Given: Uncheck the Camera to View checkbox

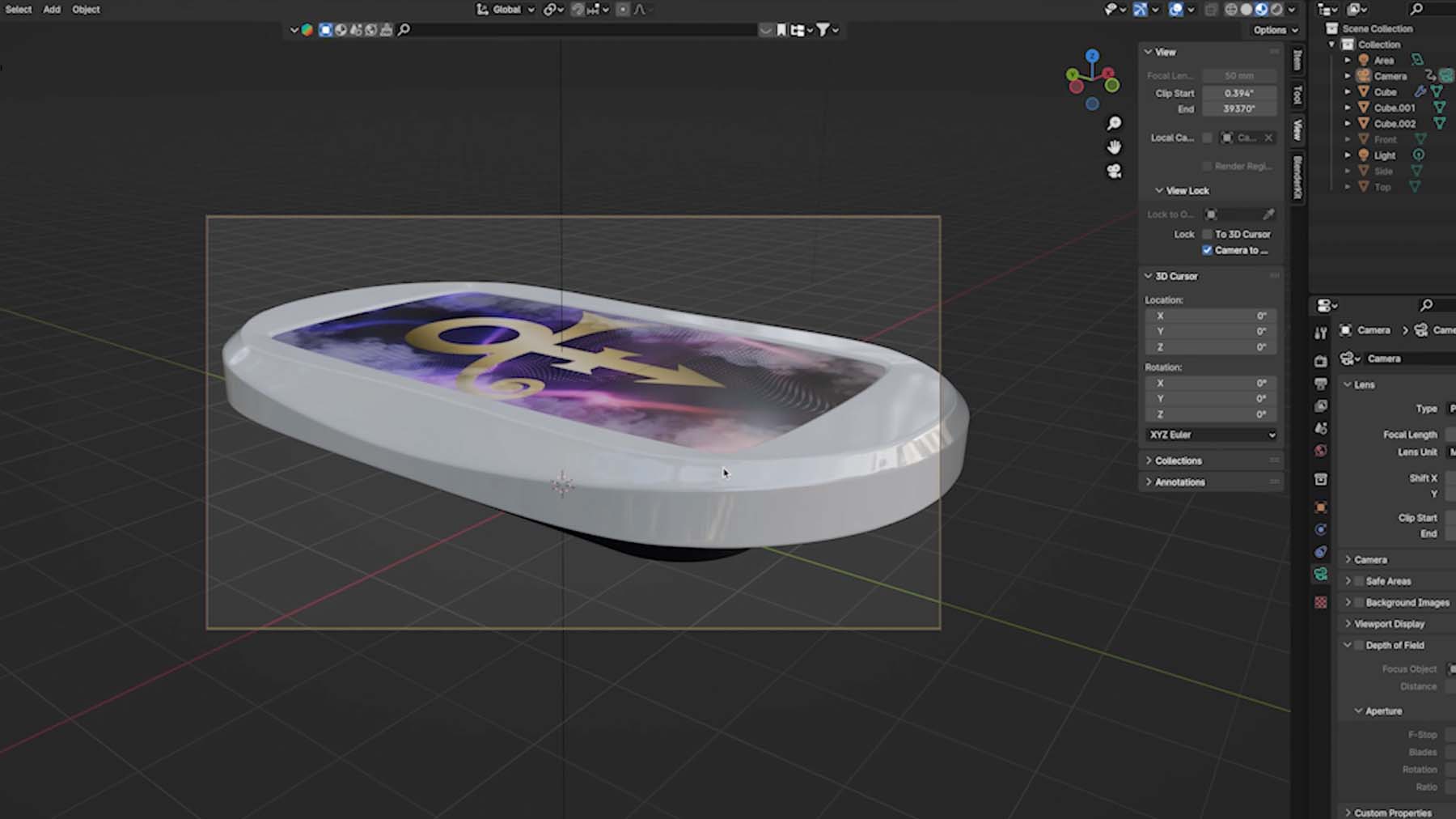Looking at the screenshot, I should pos(1207,250).
